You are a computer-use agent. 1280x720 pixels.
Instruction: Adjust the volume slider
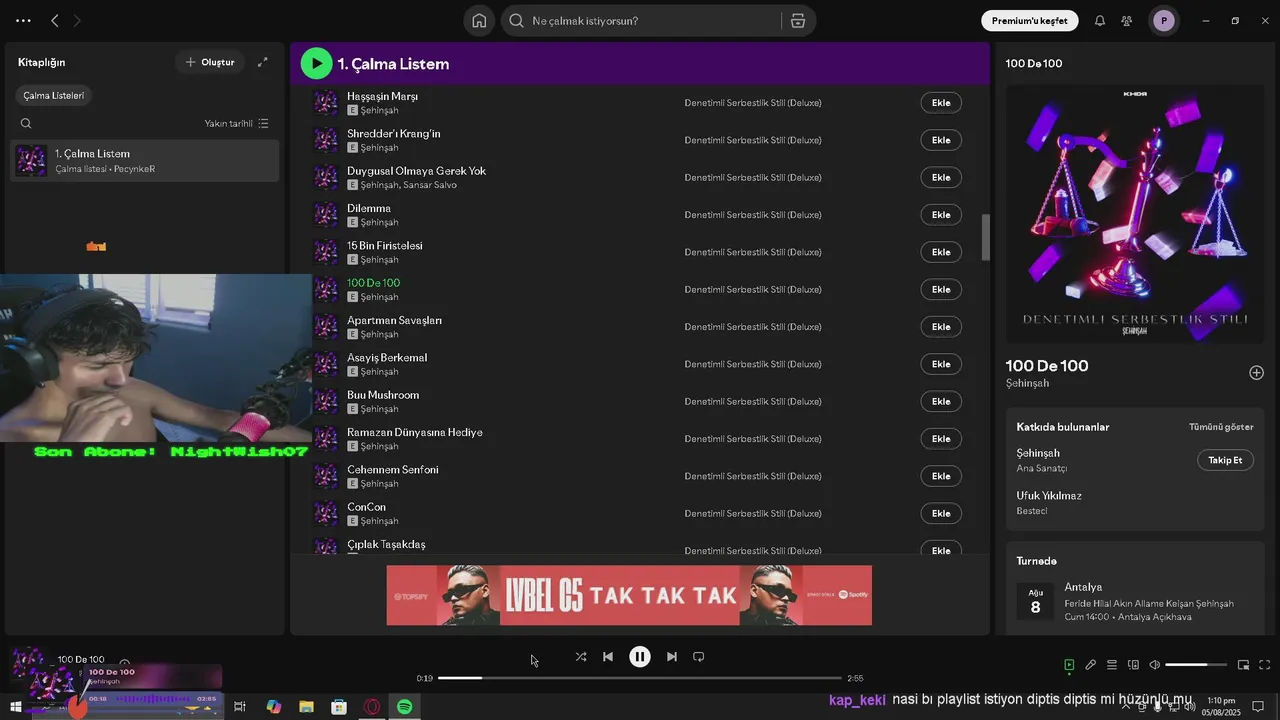pyautogui.click(x=1196, y=665)
